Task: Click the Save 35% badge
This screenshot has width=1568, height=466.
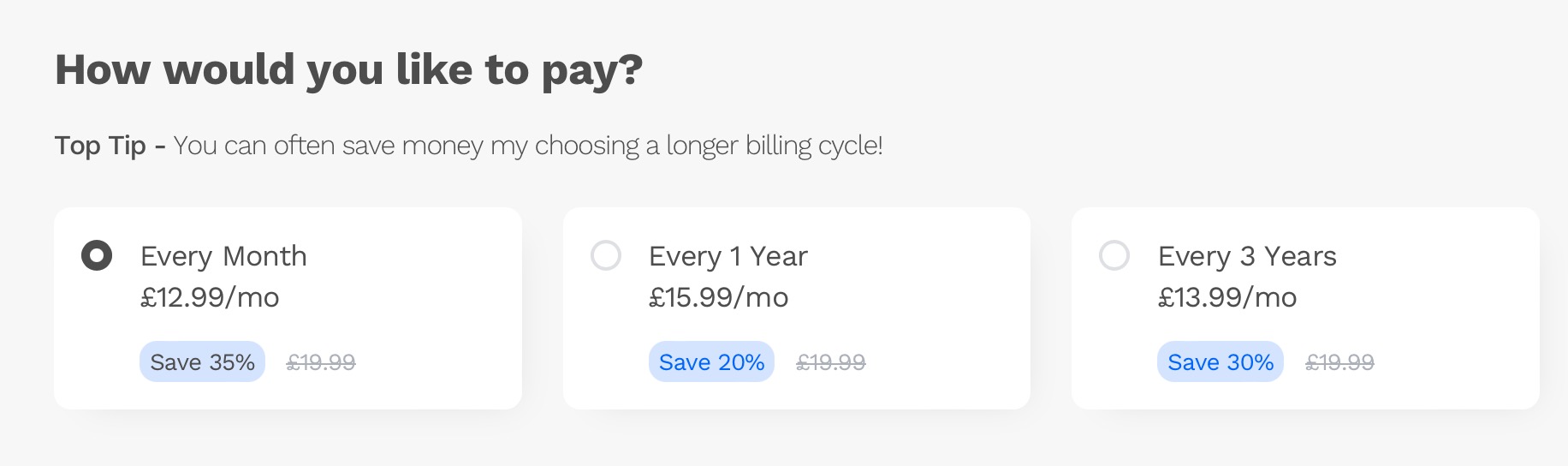Action: (x=202, y=362)
